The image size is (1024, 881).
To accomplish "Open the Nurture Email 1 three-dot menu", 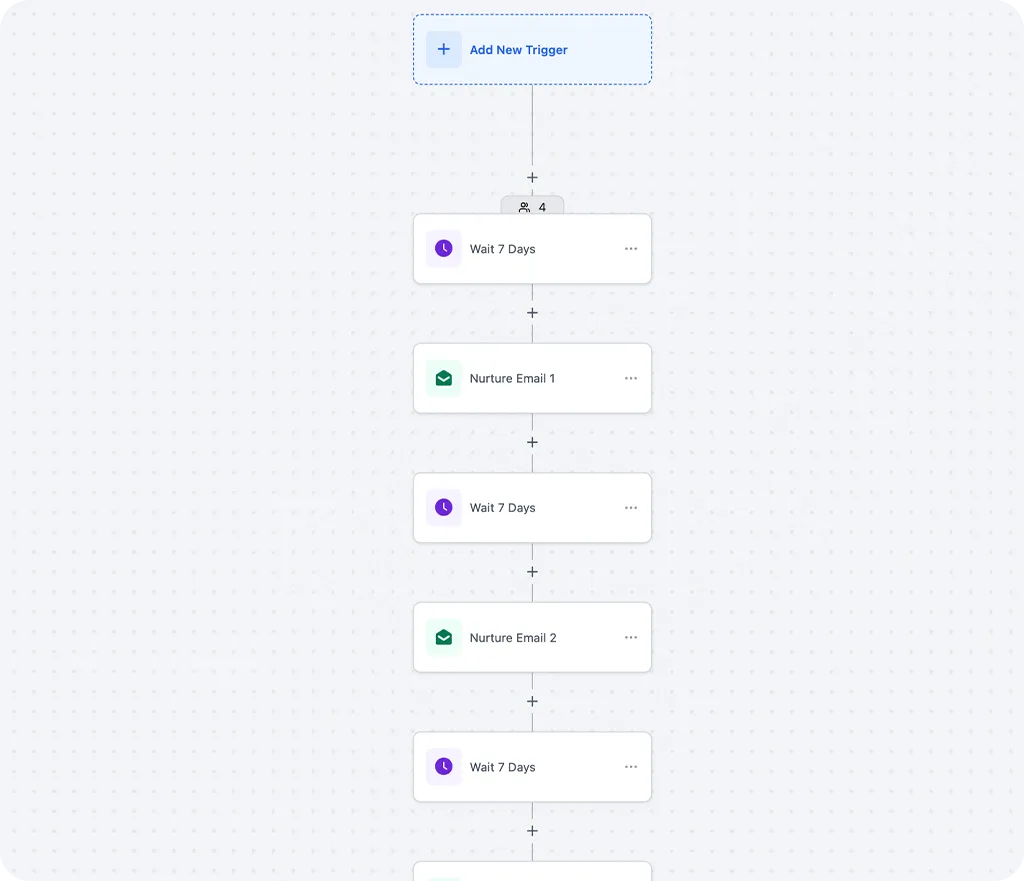I will pyautogui.click(x=631, y=378).
